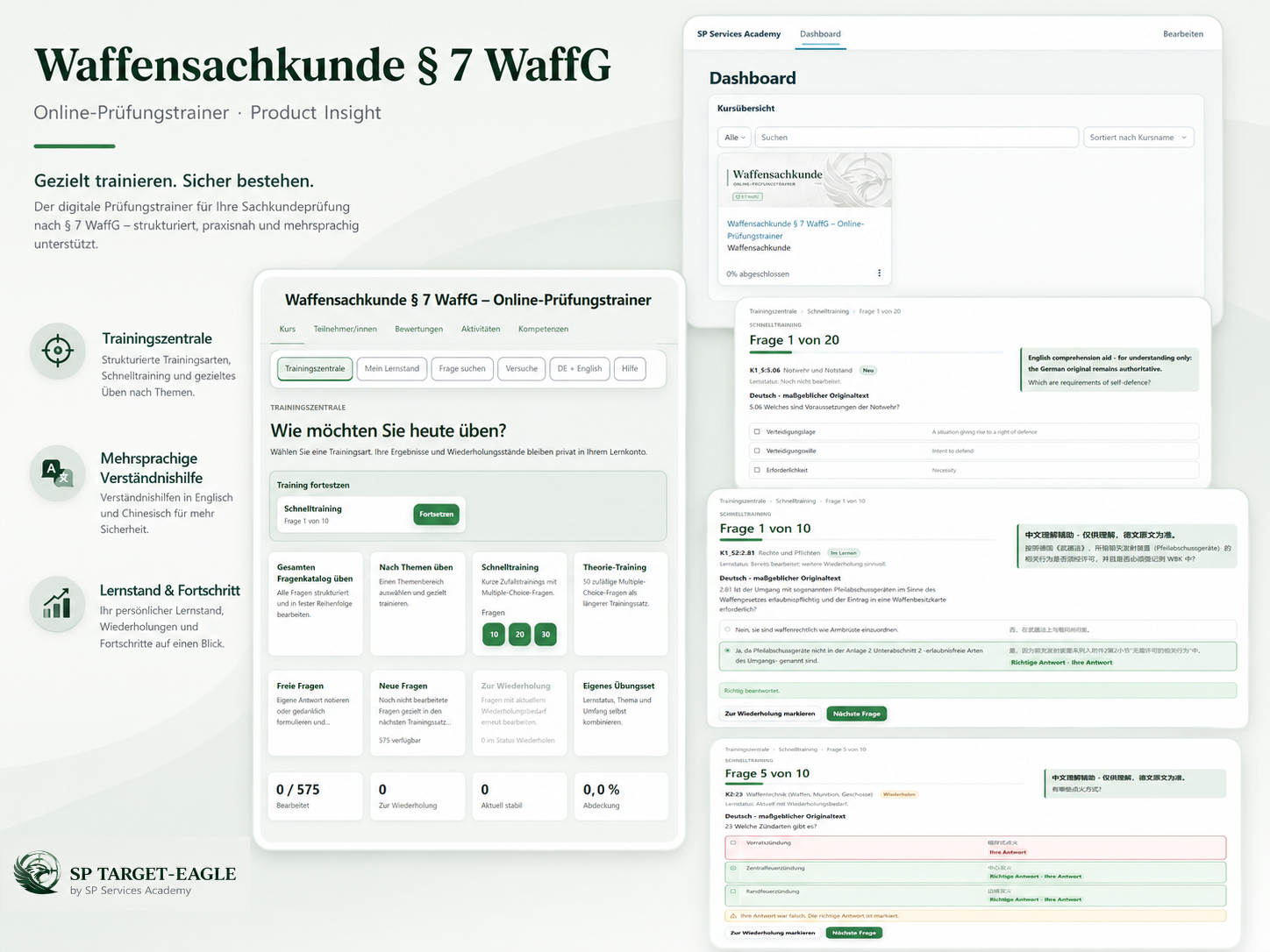Open the Kompetenzen tab
The height and width of the screenshot is (952, 1270).
[x=543, y=329]
